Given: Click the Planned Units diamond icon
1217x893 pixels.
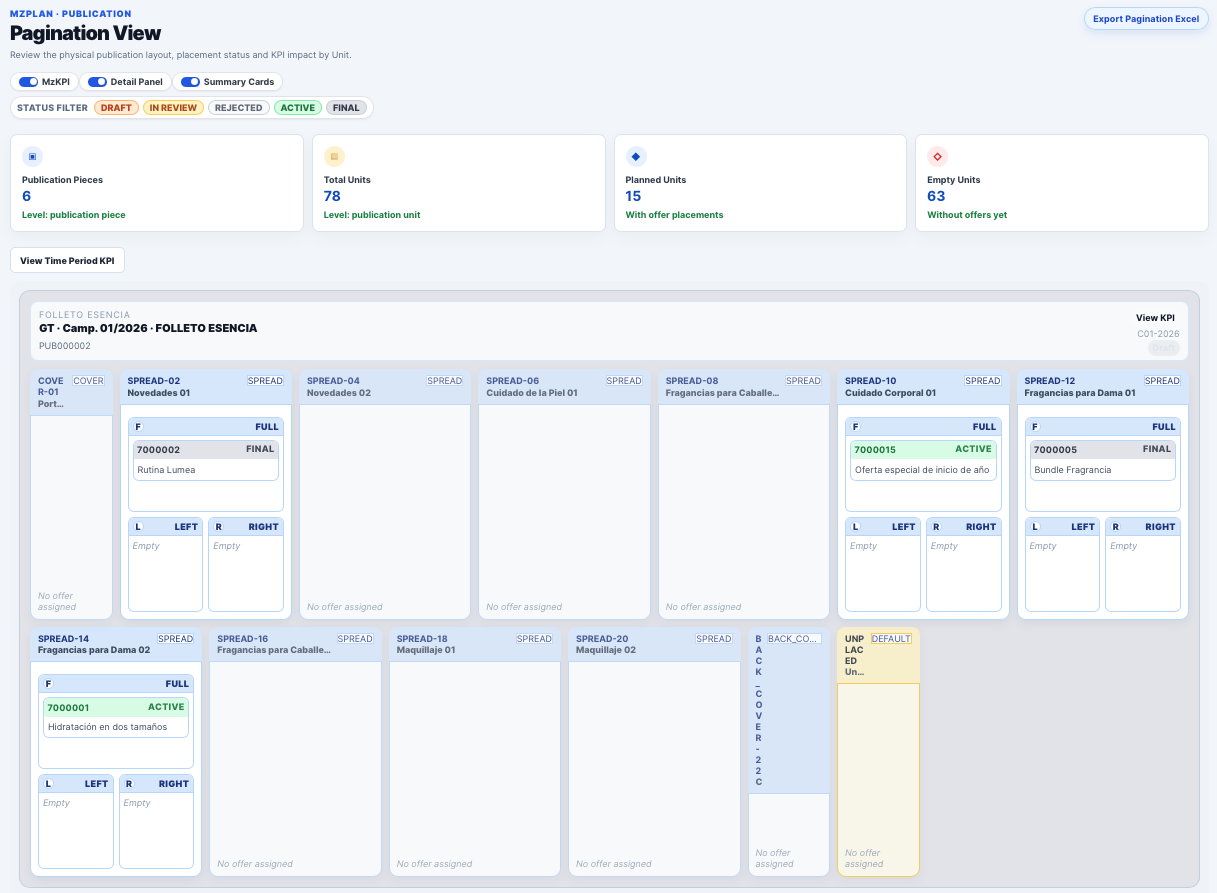Looking at the screenshot, I should (x=637, y=156).
